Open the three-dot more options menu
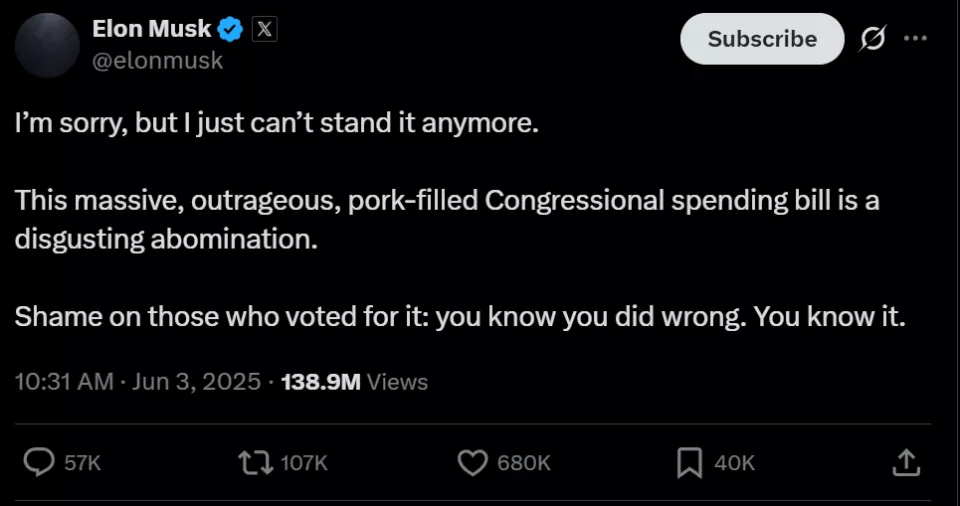960x506 pixels. [915, 38]
